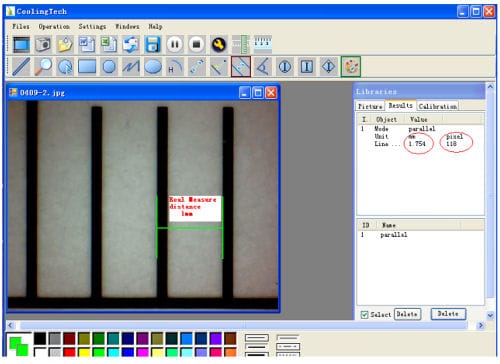Pick the magenta color swatch
Image resolution: width=500 pixels, height=364 pixels.
pos(143,352)
